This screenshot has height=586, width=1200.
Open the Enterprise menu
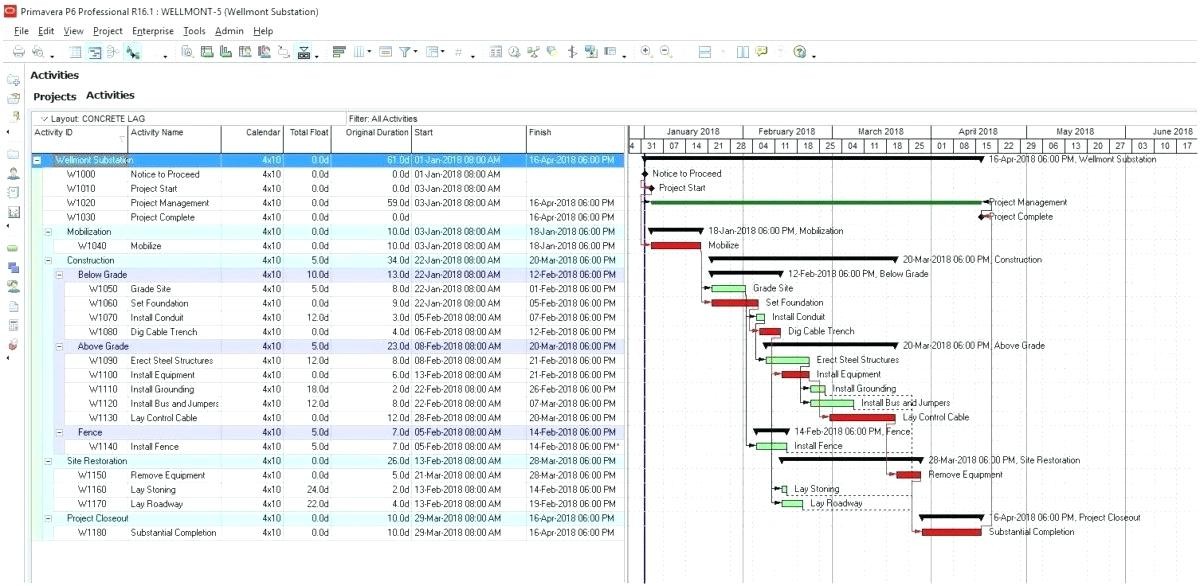pyautogui.click(x=152, y=31)
